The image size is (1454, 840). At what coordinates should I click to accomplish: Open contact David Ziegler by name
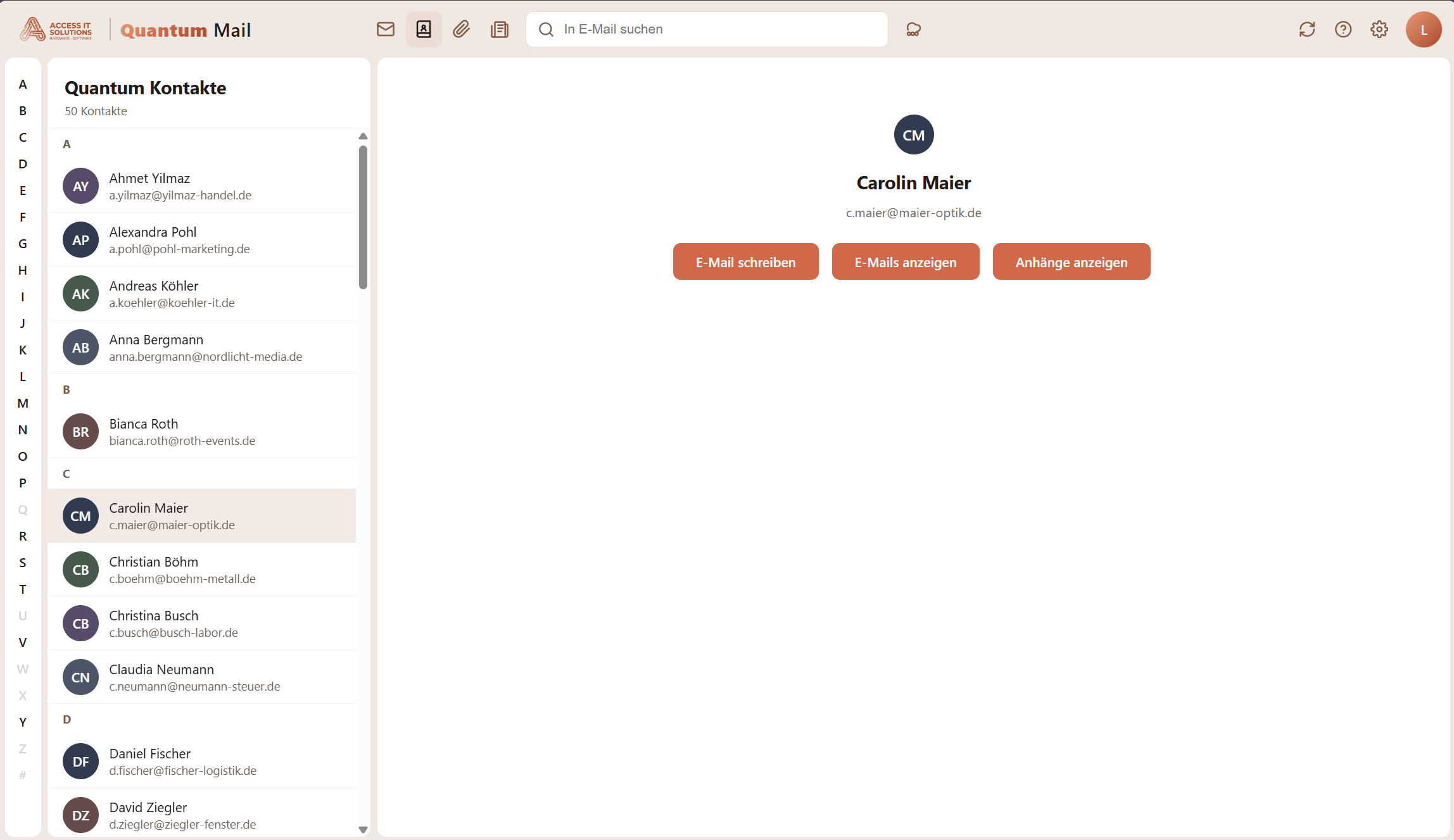(148, 808)
